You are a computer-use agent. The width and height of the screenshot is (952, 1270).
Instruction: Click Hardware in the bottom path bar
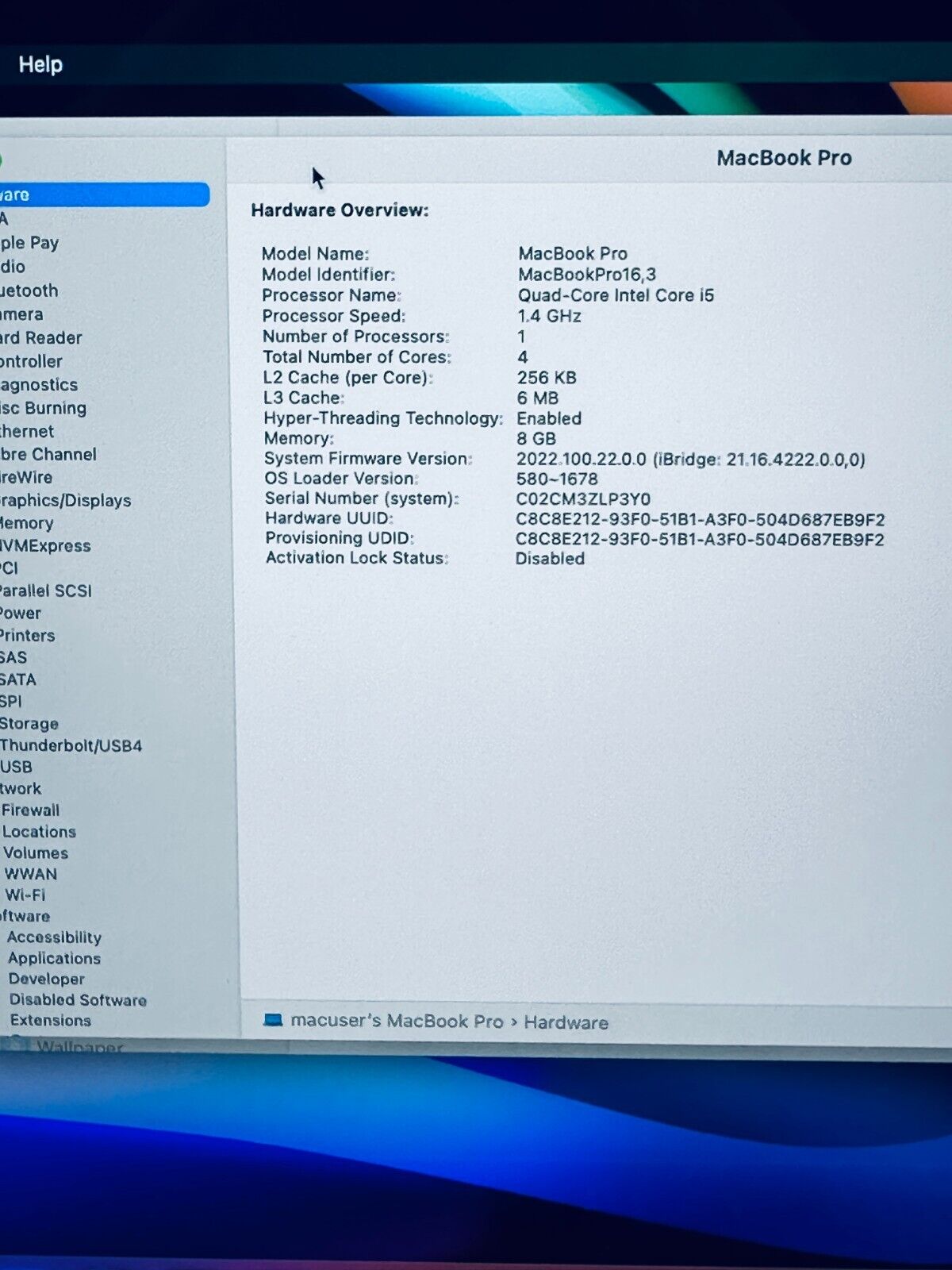pyautogui.click(x=566, y=1022)
